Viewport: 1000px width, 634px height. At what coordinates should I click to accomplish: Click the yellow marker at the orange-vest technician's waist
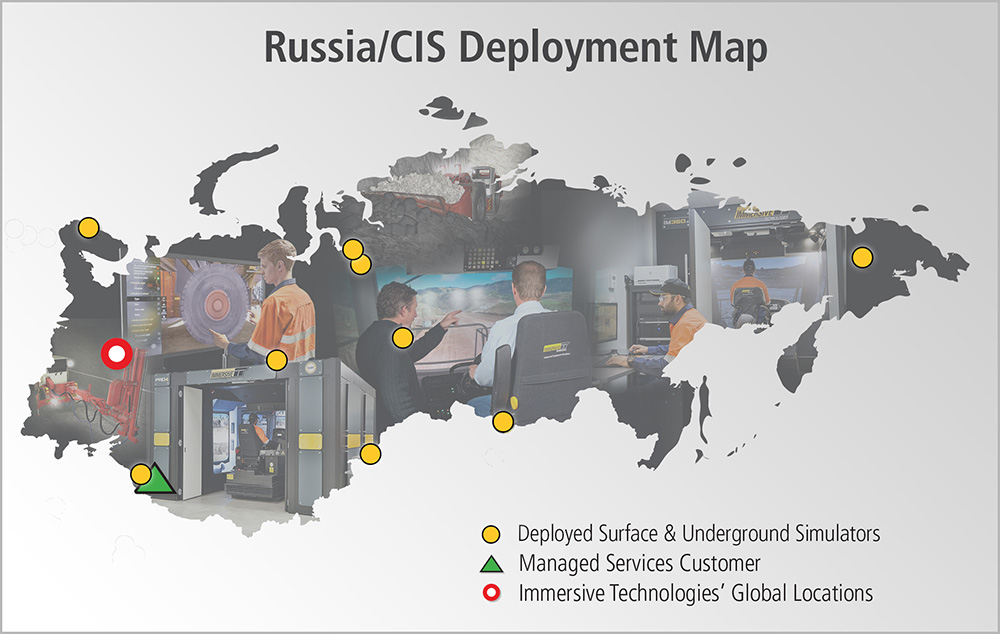click(x=277, y=360)
